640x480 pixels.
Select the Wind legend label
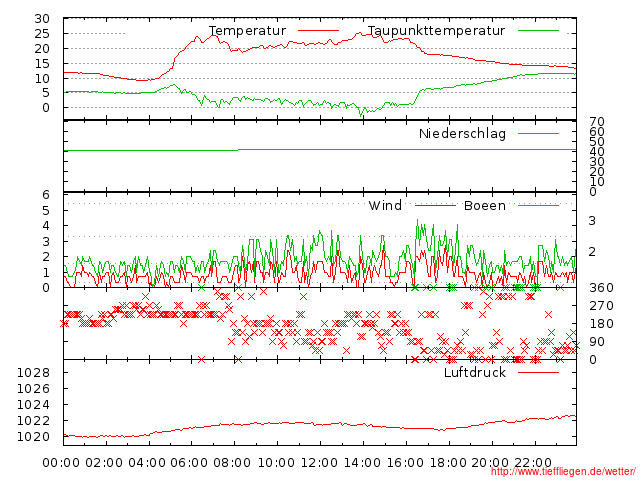tap(385, 205)
